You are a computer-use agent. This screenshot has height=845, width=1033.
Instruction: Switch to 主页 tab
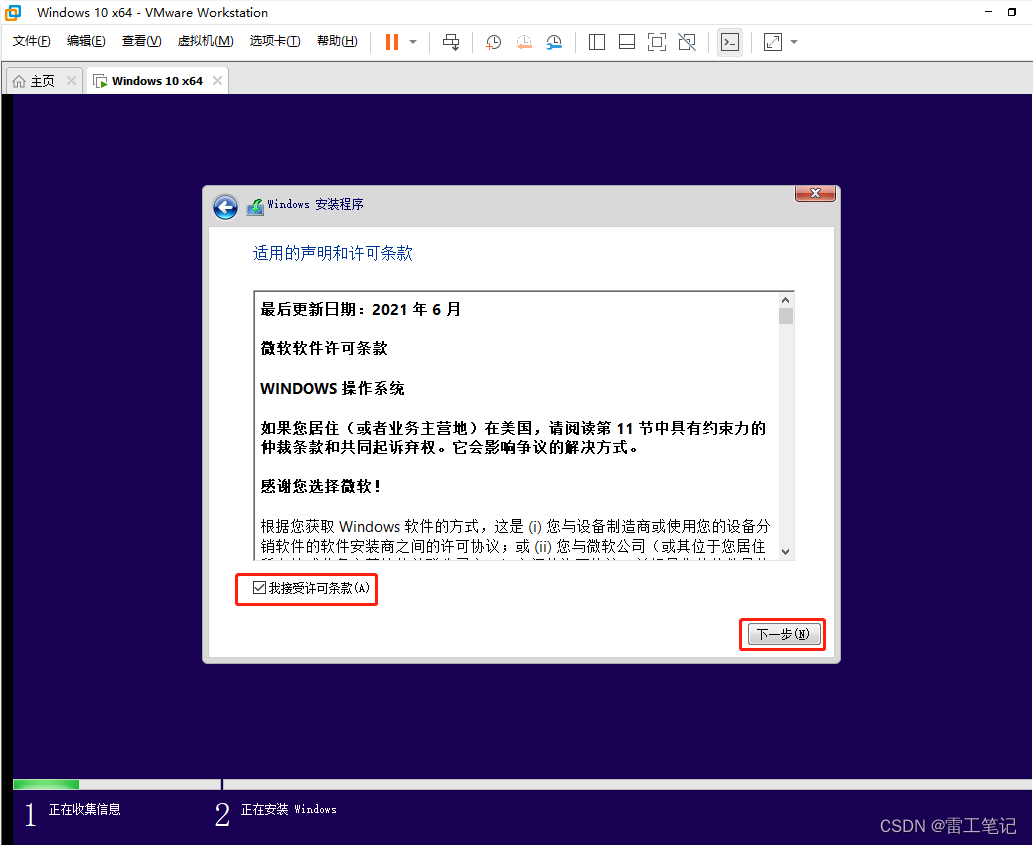pyautogui.click(x=43, y=81)
